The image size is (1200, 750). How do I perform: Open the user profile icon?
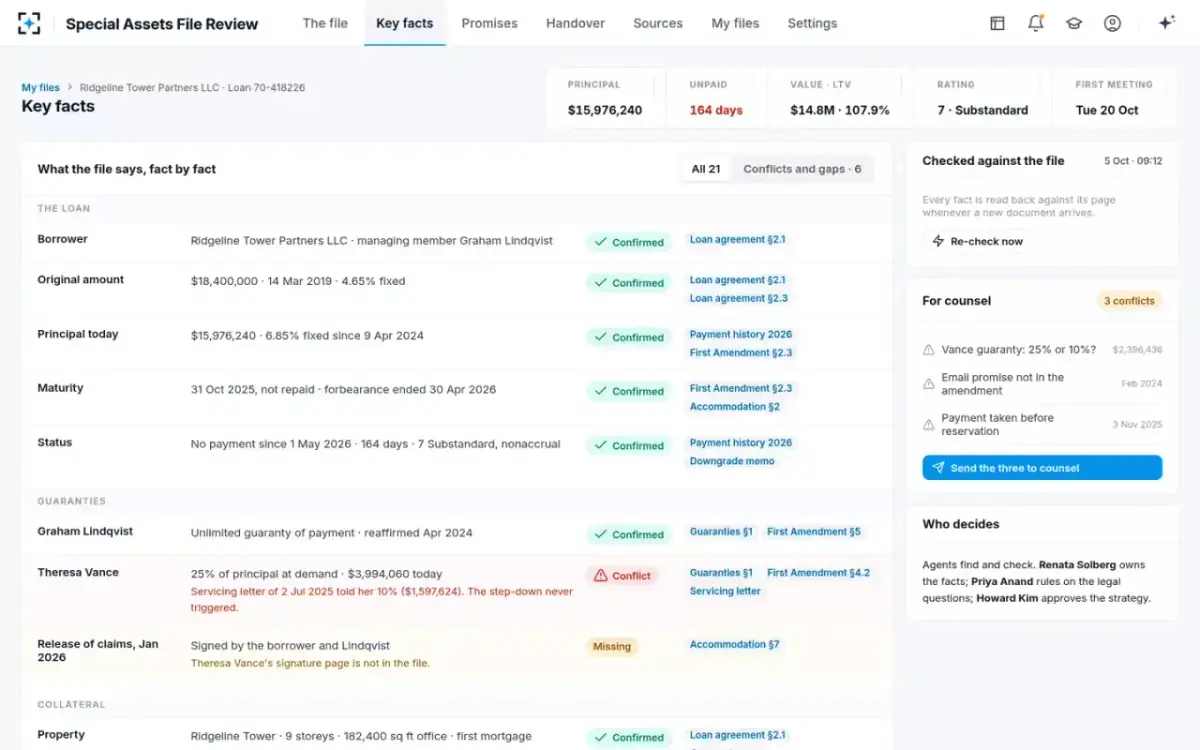[x=1112, y=23]
